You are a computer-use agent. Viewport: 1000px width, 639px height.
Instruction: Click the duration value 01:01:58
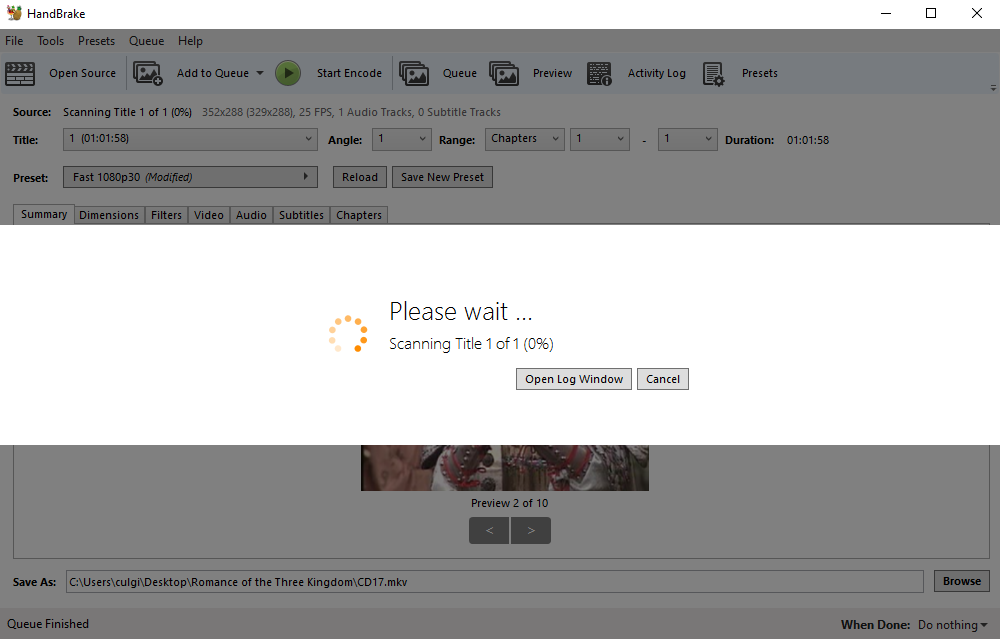pyautogui.click(x=808, y=140)
